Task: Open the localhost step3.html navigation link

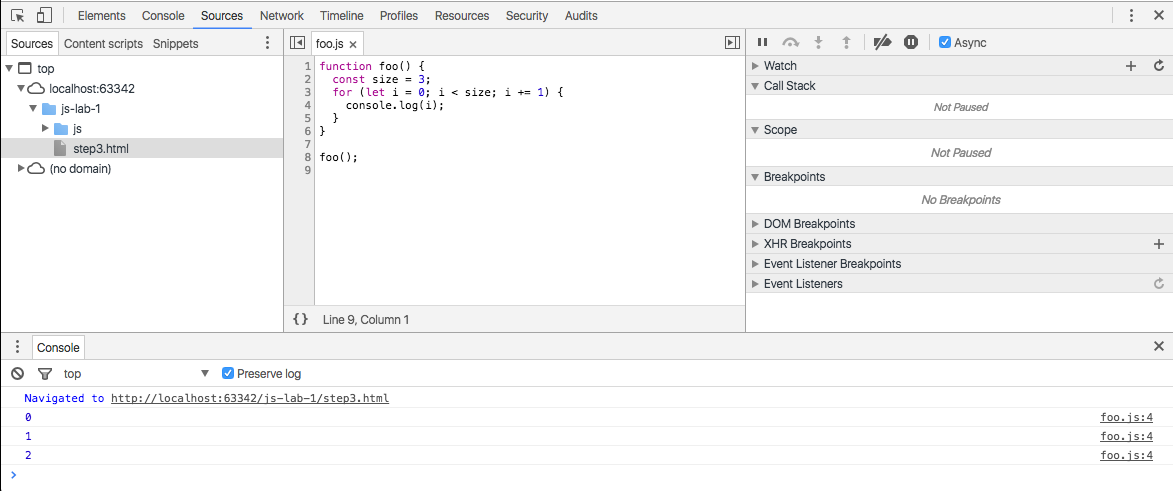Action: [x=249, y=398]
